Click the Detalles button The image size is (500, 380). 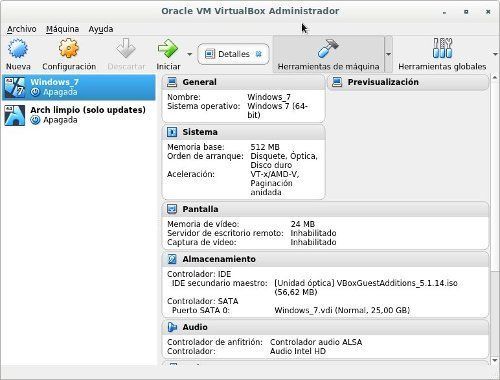click(233, 54)
